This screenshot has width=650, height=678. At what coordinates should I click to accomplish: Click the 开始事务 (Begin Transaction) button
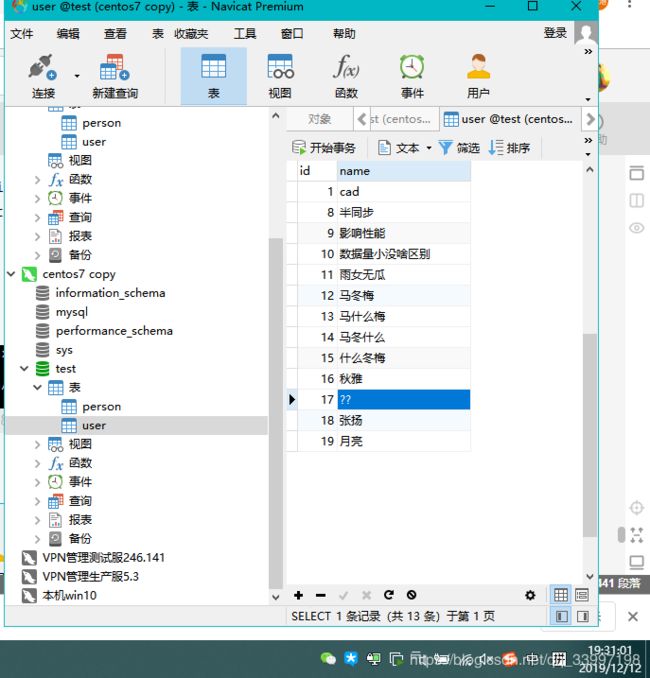tap(324, 148)
